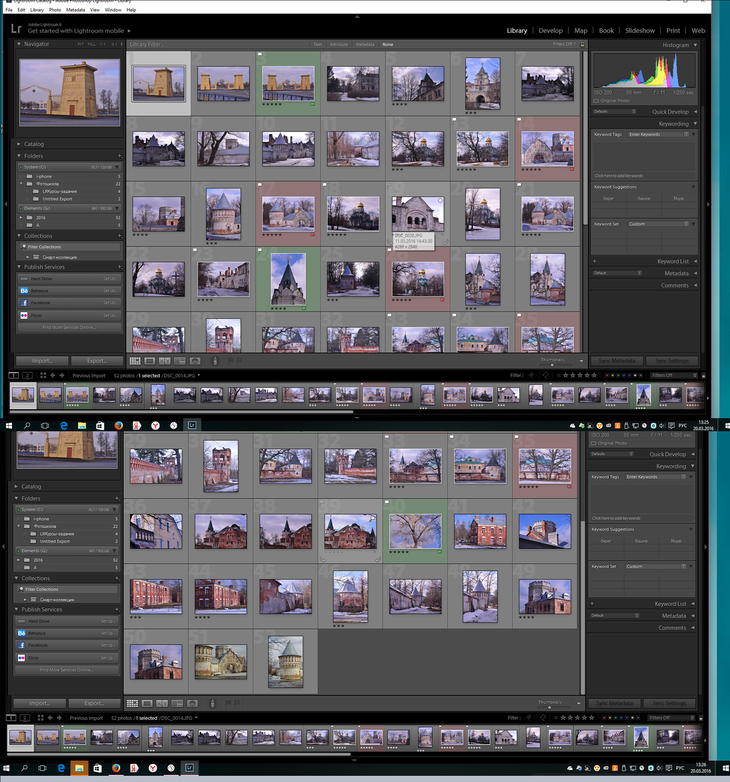Image resolution: width=730 pixels, height=782 pixels.
Task: Toggle flagged-photos filter in upper filmstrip filter bar
Action: (x=531, y=375)
